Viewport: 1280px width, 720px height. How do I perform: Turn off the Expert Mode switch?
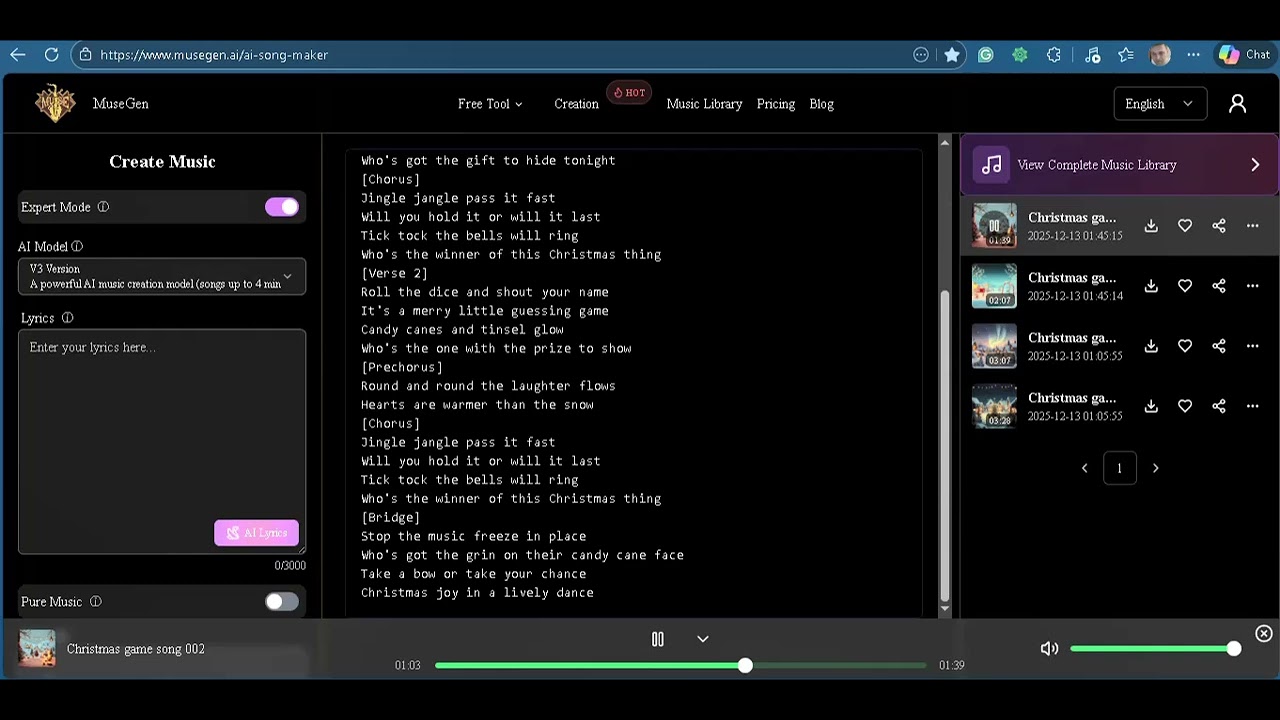point(282,207)
